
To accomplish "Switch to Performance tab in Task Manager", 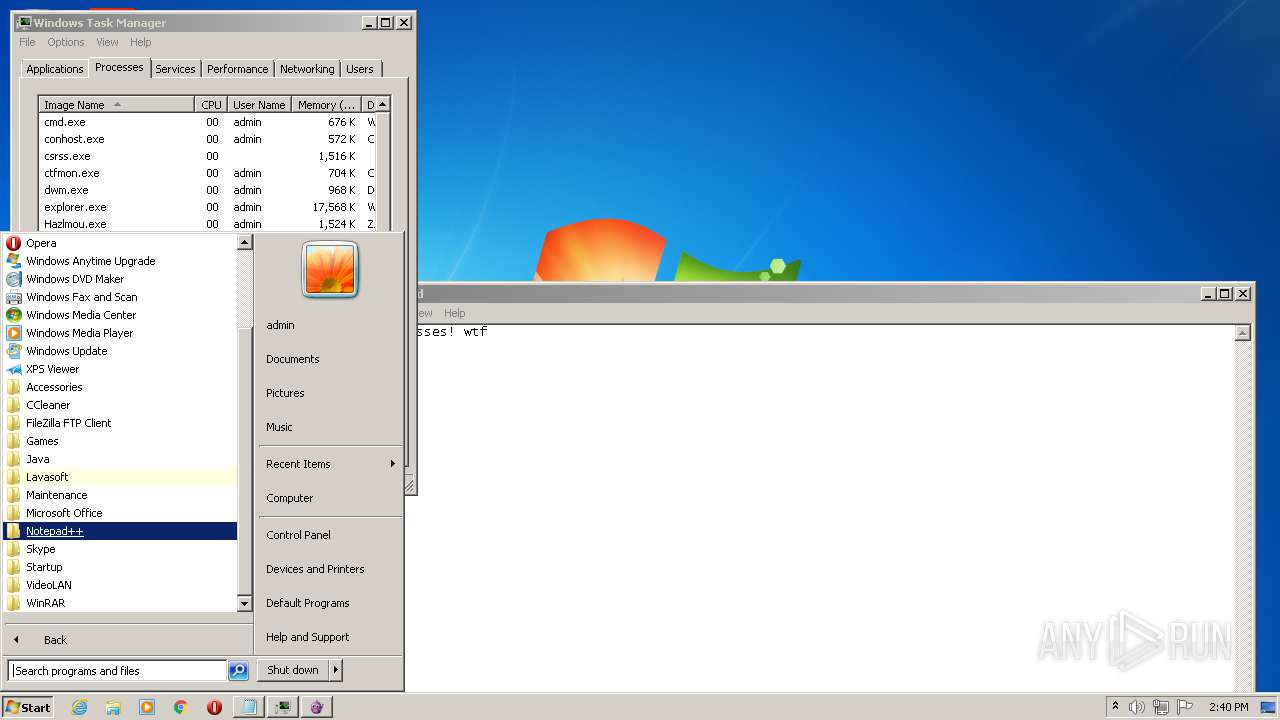I will point(237,69).
